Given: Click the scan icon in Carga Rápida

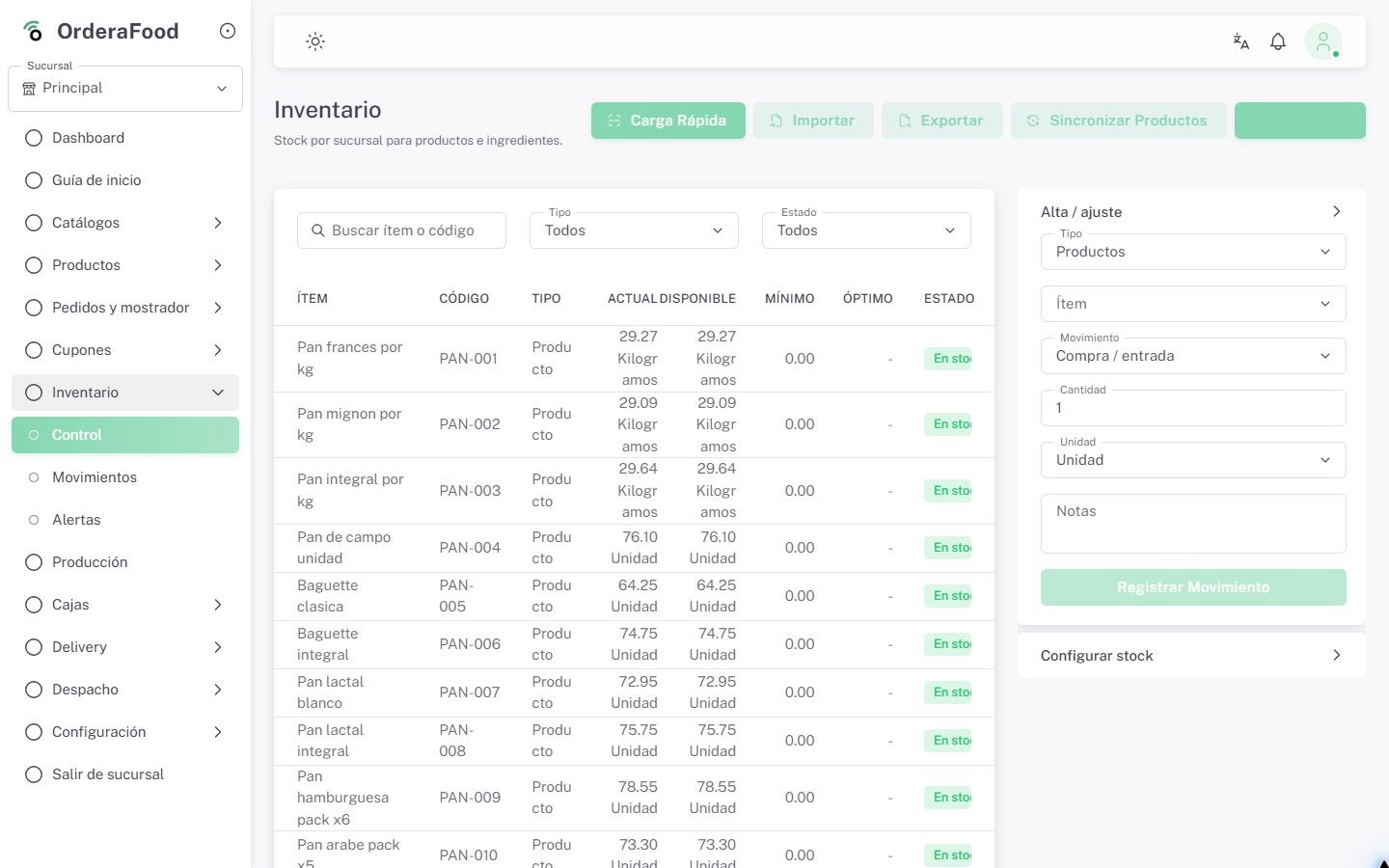Looking at the screenshot, I should point(614,121).
